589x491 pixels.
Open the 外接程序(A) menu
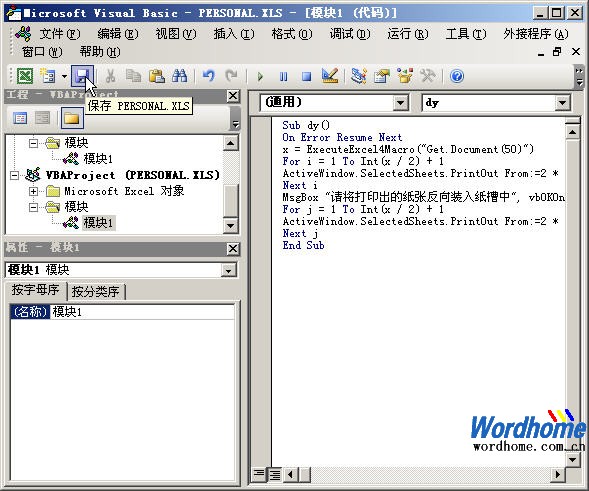click(536, 34)
